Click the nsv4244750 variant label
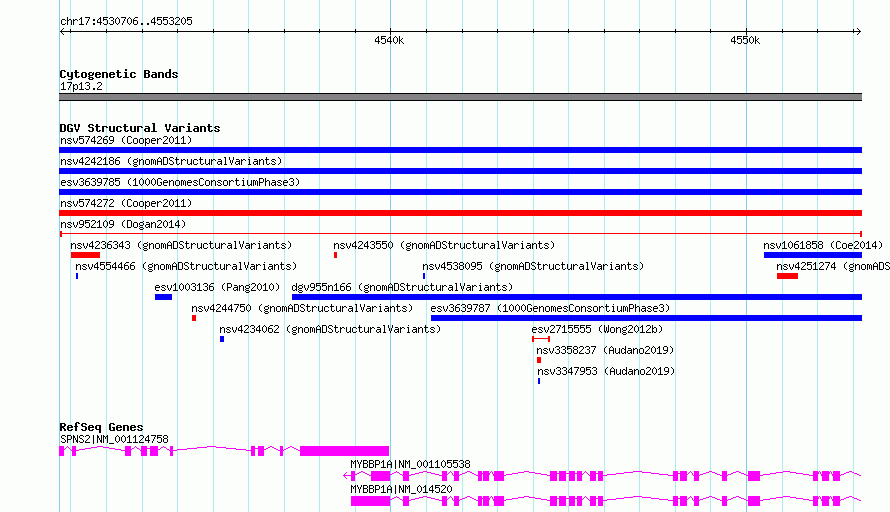The height and width of the screenshot is (512, 890). click(x=302, y=308)
